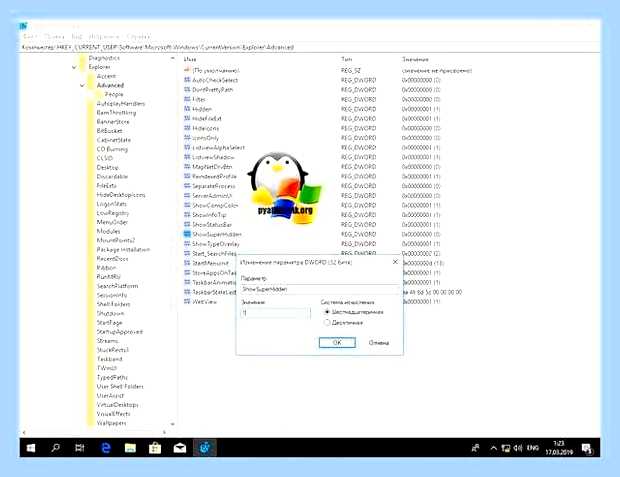
Task: Click the ShowInfoTip value icon
Action: click(x=187, y=215)
